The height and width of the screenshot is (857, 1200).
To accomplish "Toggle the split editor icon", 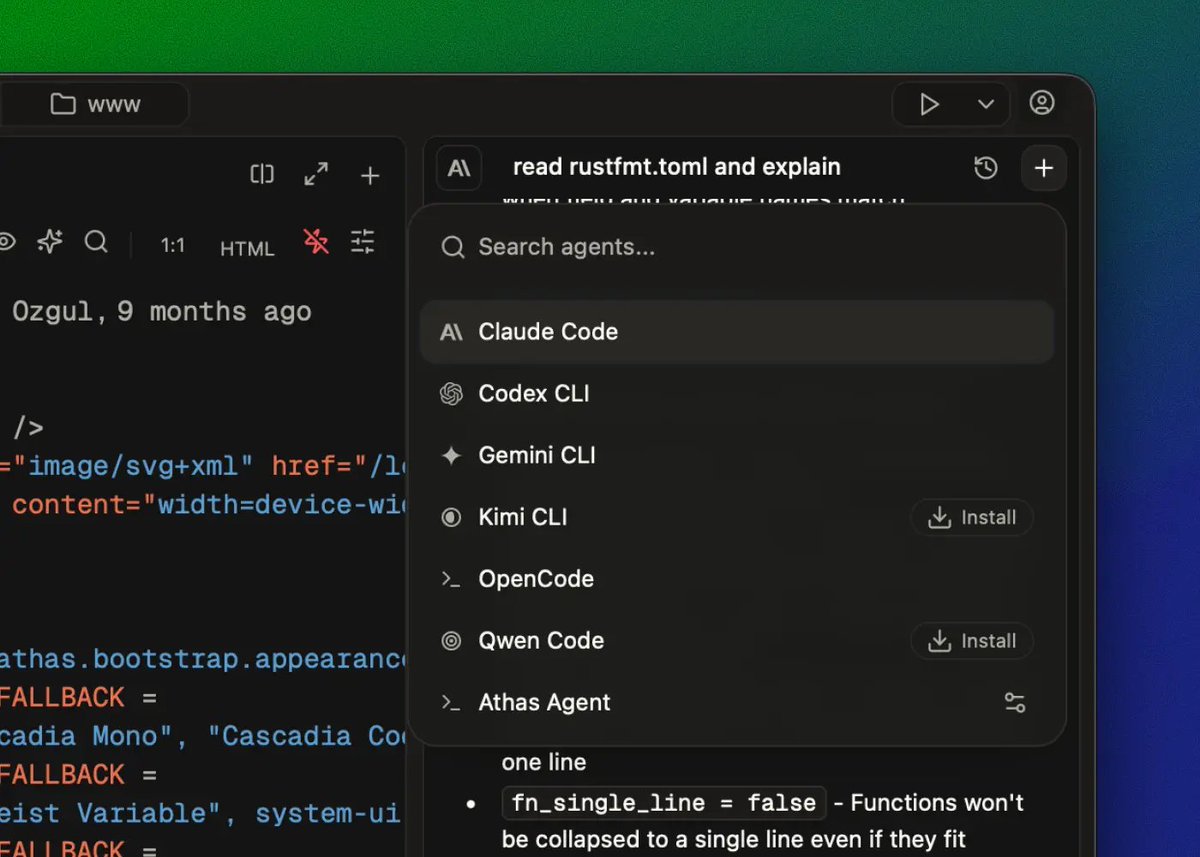I will click(262, 175).
